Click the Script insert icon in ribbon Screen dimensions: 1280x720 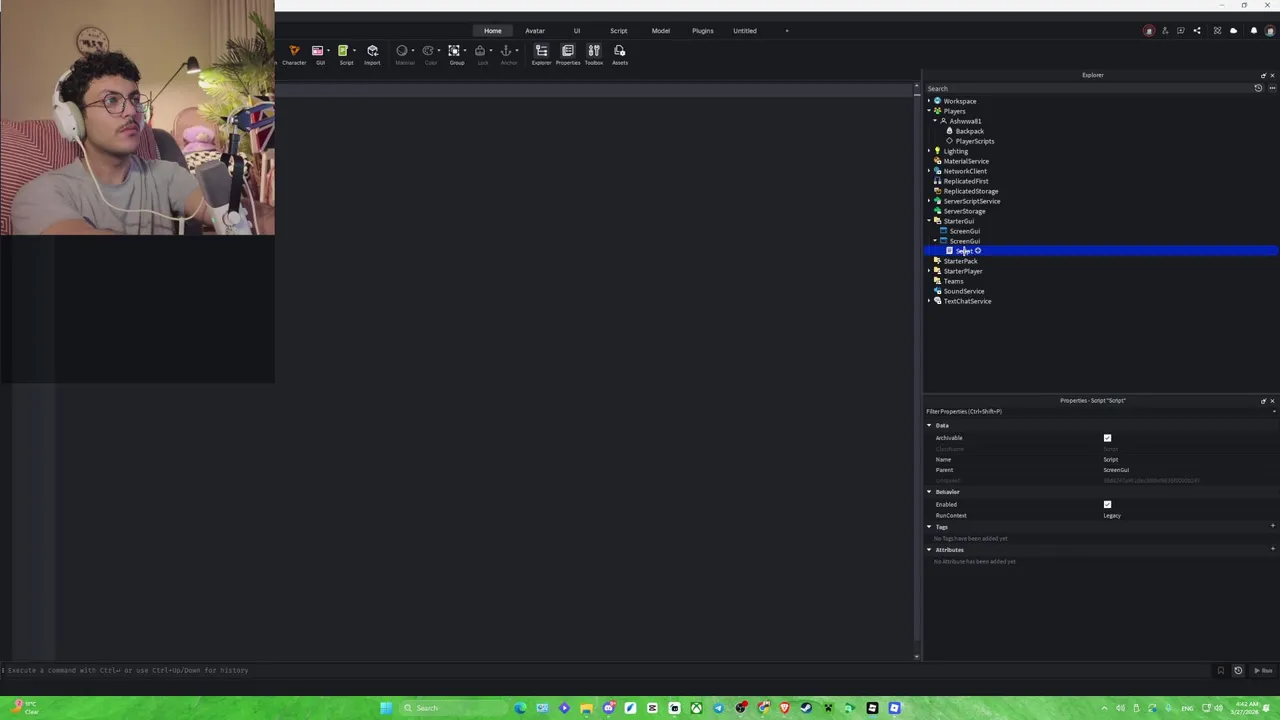click(343, 50)
